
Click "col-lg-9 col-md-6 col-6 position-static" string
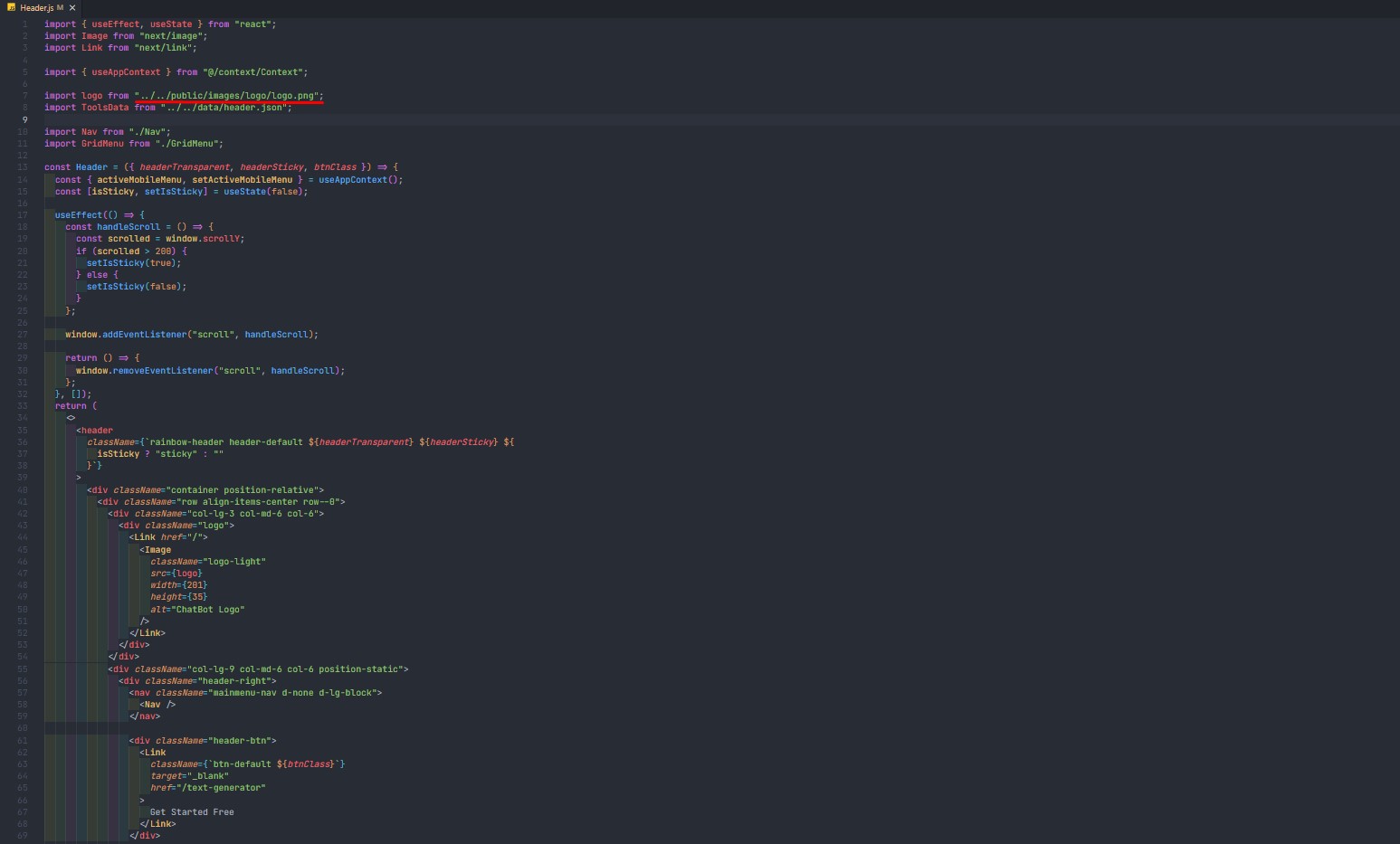pyautogui.click(x=295, y=669)
